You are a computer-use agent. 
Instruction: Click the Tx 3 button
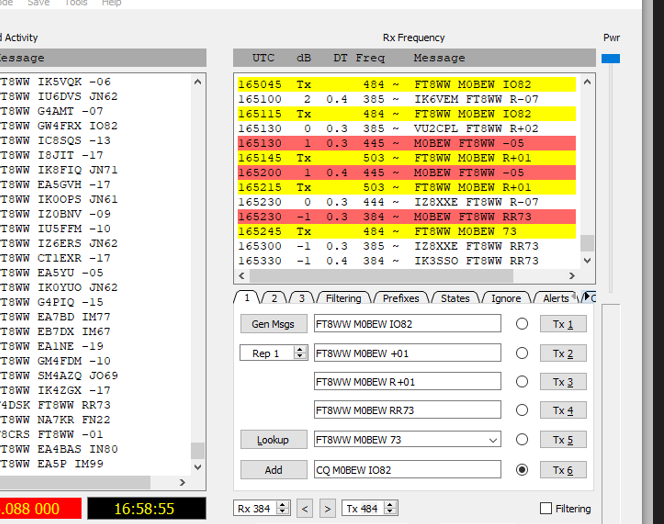point(563,382)
